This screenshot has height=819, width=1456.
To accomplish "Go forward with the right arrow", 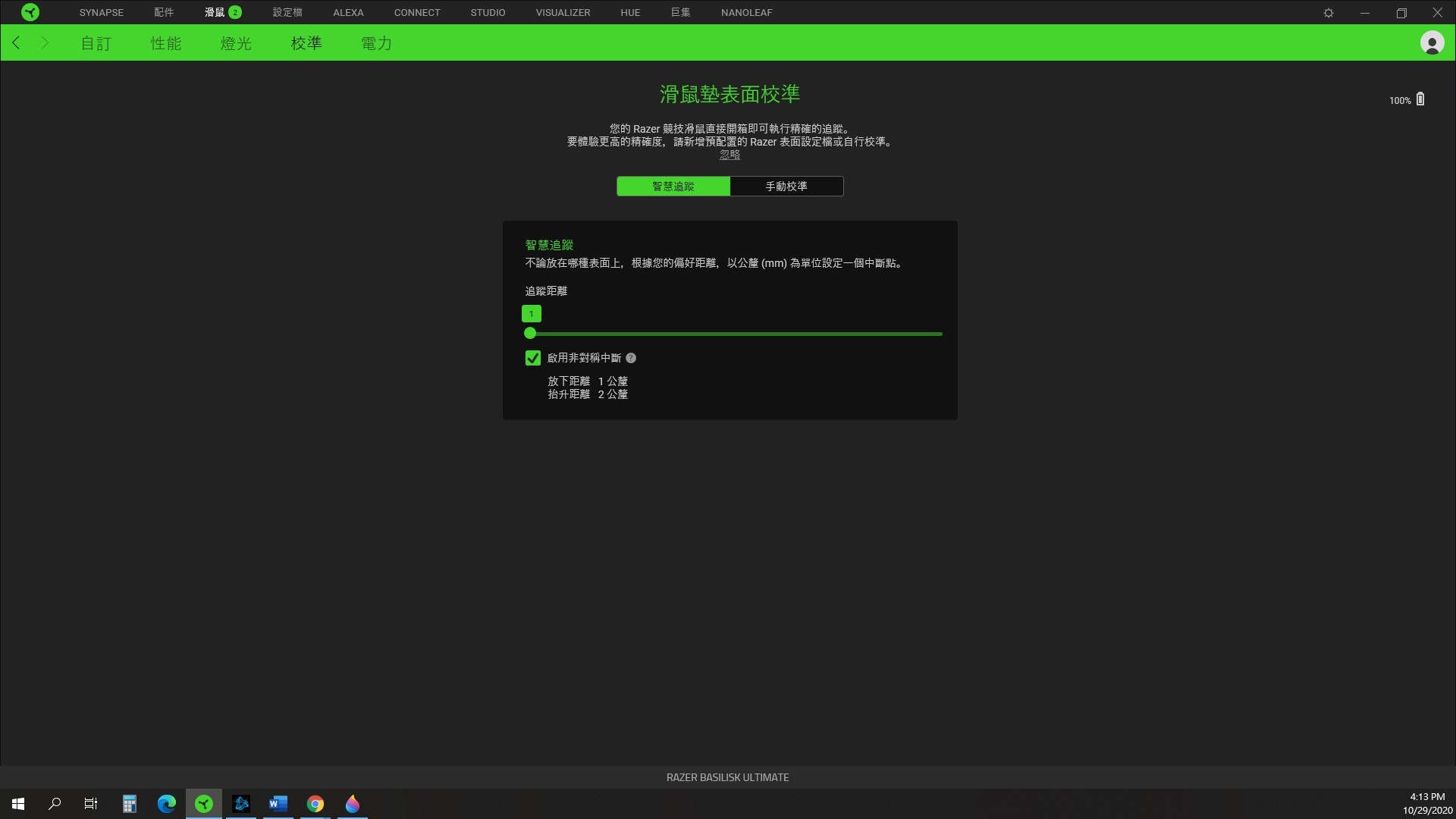I will point(45,43).
